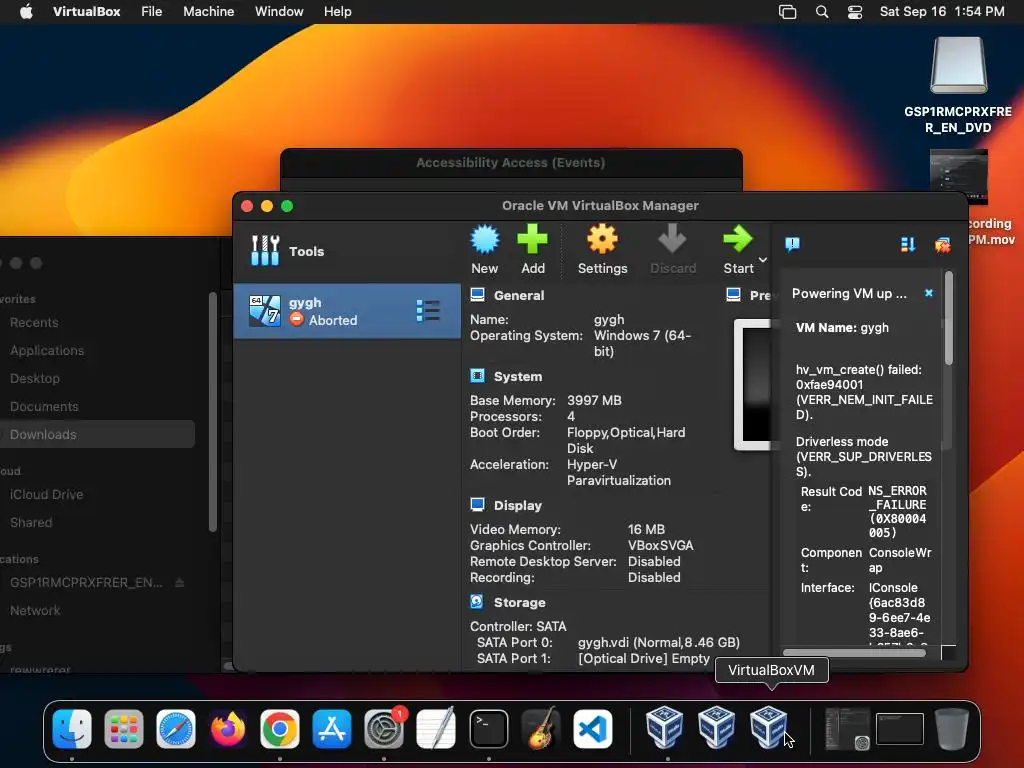Open the Window menu
This screenshot has height=768, width=1024.
pos(279,11)
